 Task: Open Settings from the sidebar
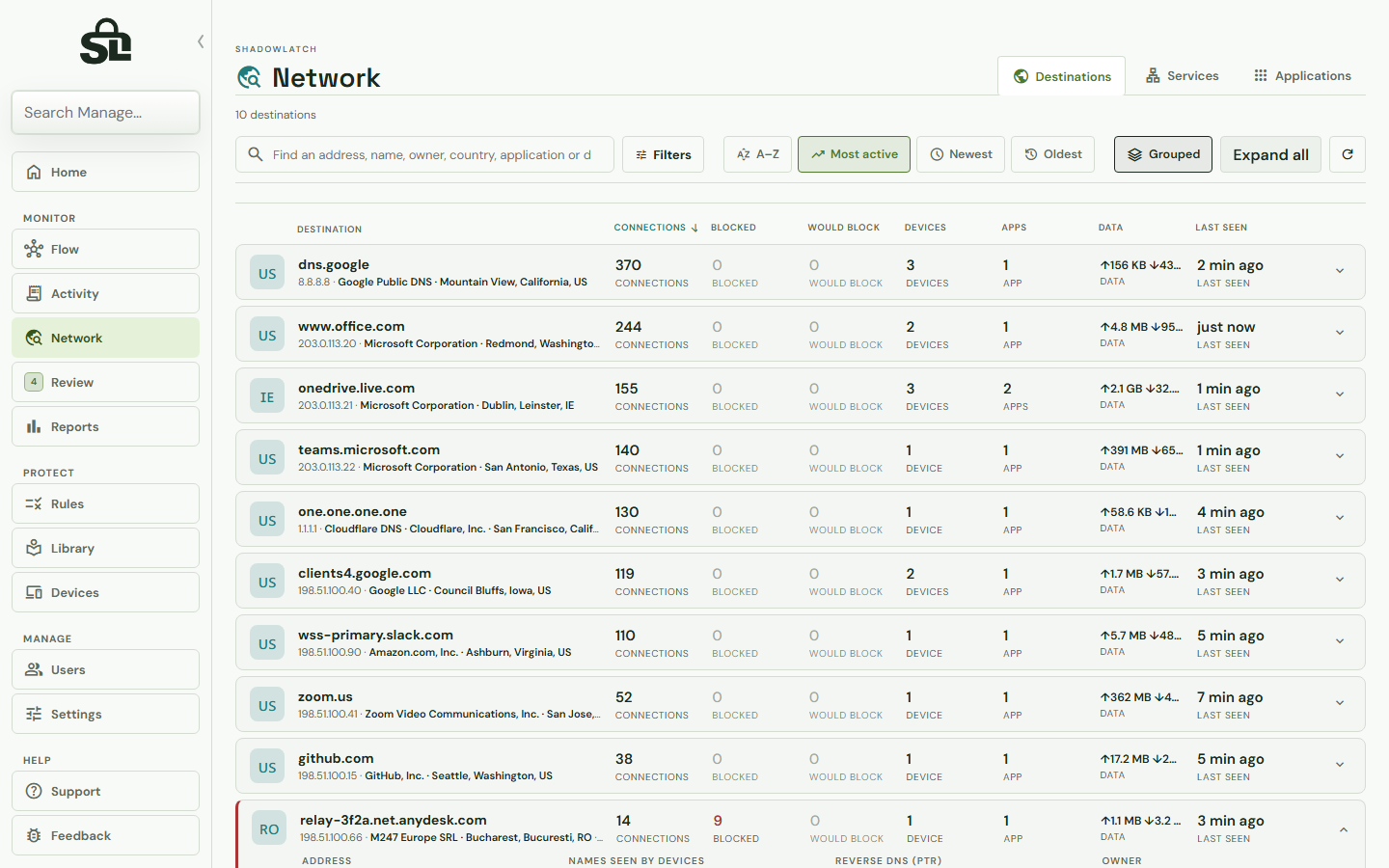(x=105, y=714)
